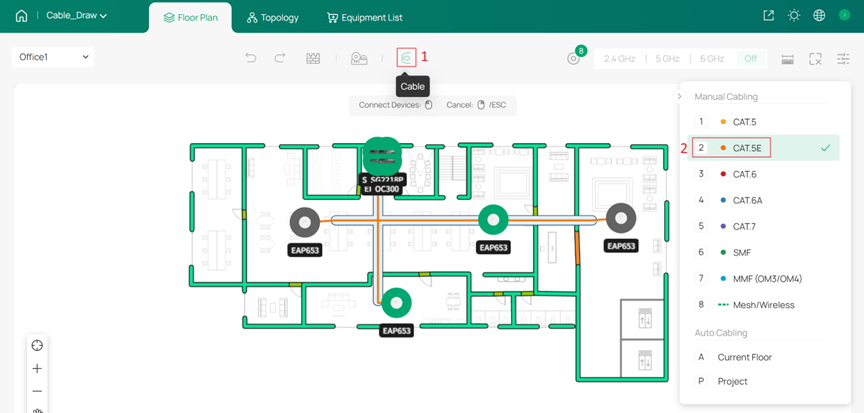Toggle the light/dark theme icon

point(794,16)
